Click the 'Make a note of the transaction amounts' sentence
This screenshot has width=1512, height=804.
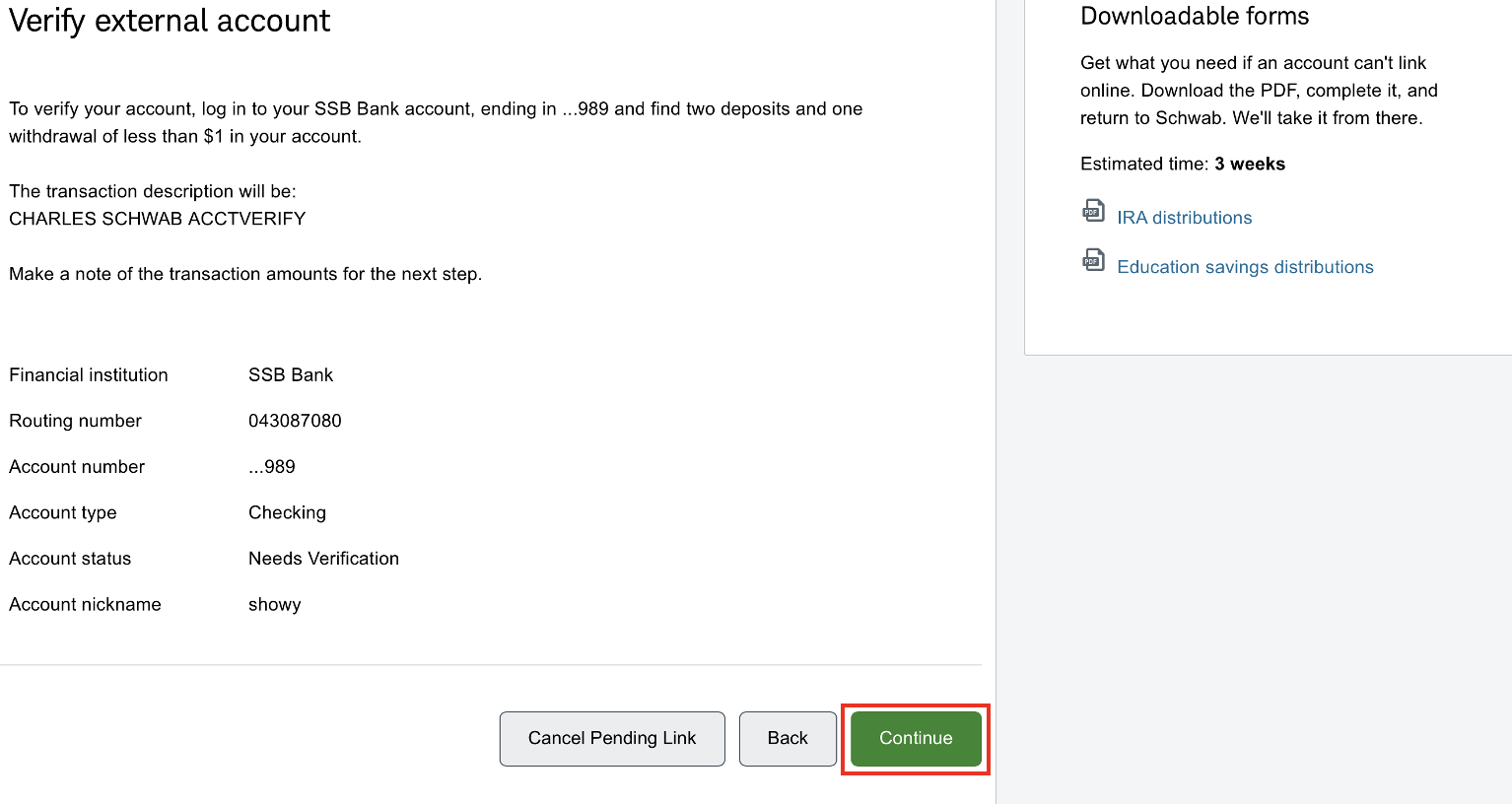click(245, 274)
